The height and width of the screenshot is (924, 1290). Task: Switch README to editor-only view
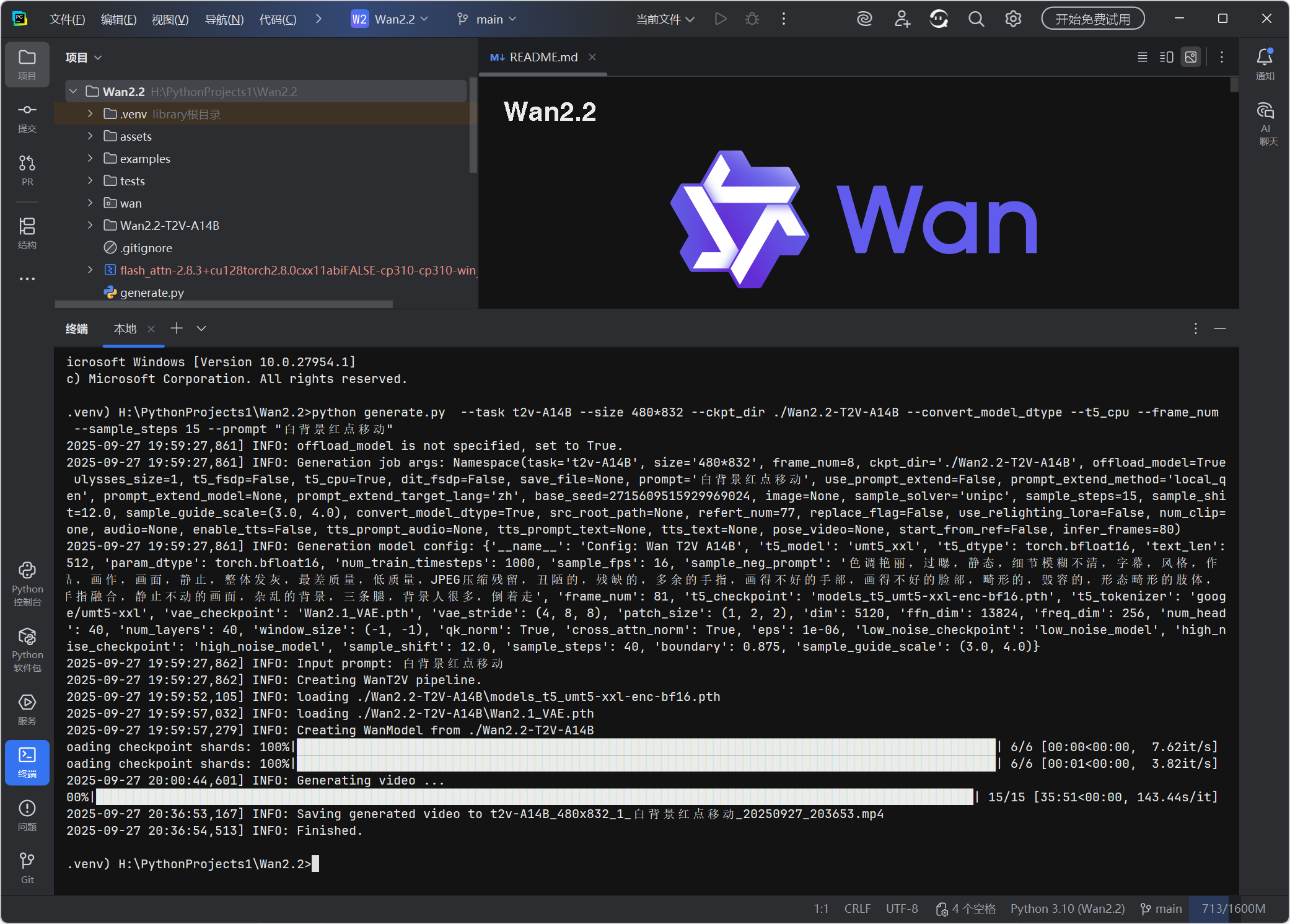pos(1143,57)
